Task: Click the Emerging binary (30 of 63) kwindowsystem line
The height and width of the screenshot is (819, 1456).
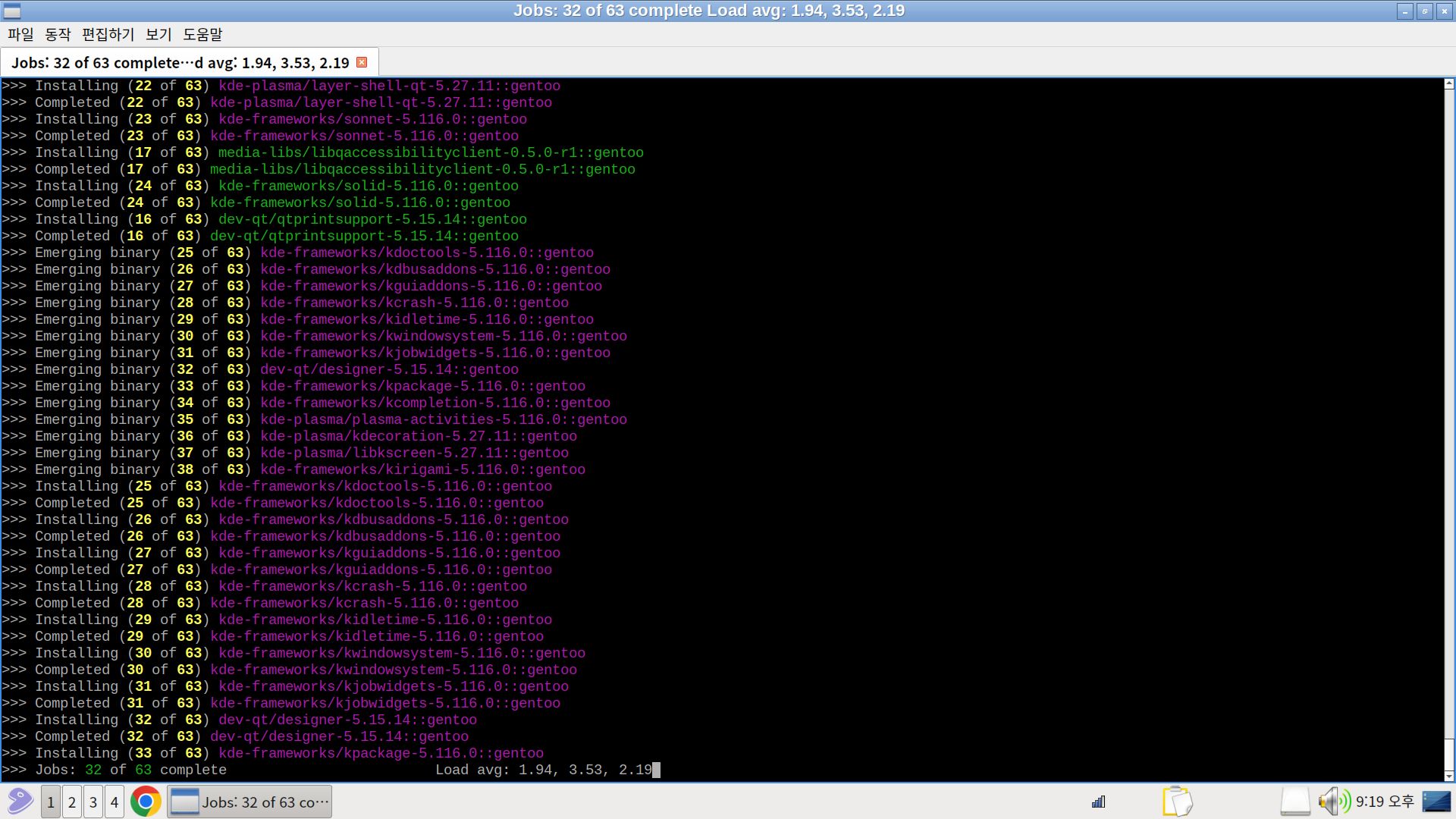Action: [315, 336]
